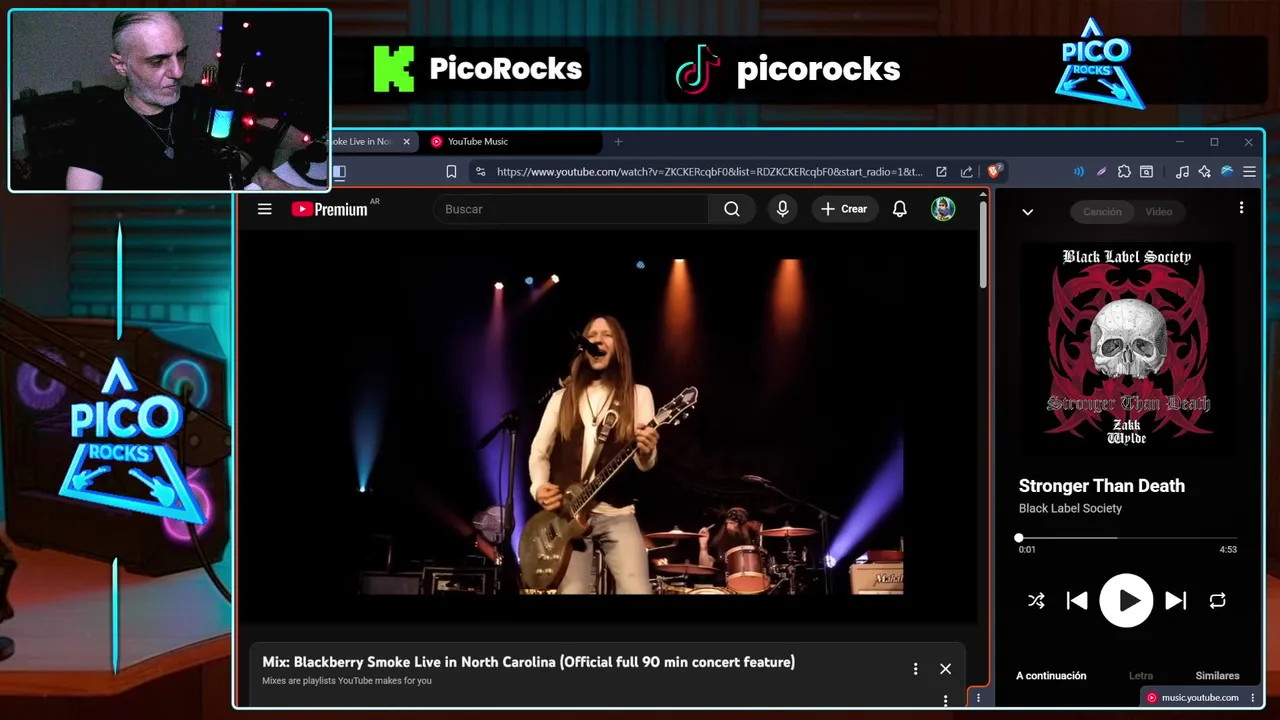Toggle shuffle in the music player
The width and height of the screenshot is (1280, 720).
(x=1036, y=601)
